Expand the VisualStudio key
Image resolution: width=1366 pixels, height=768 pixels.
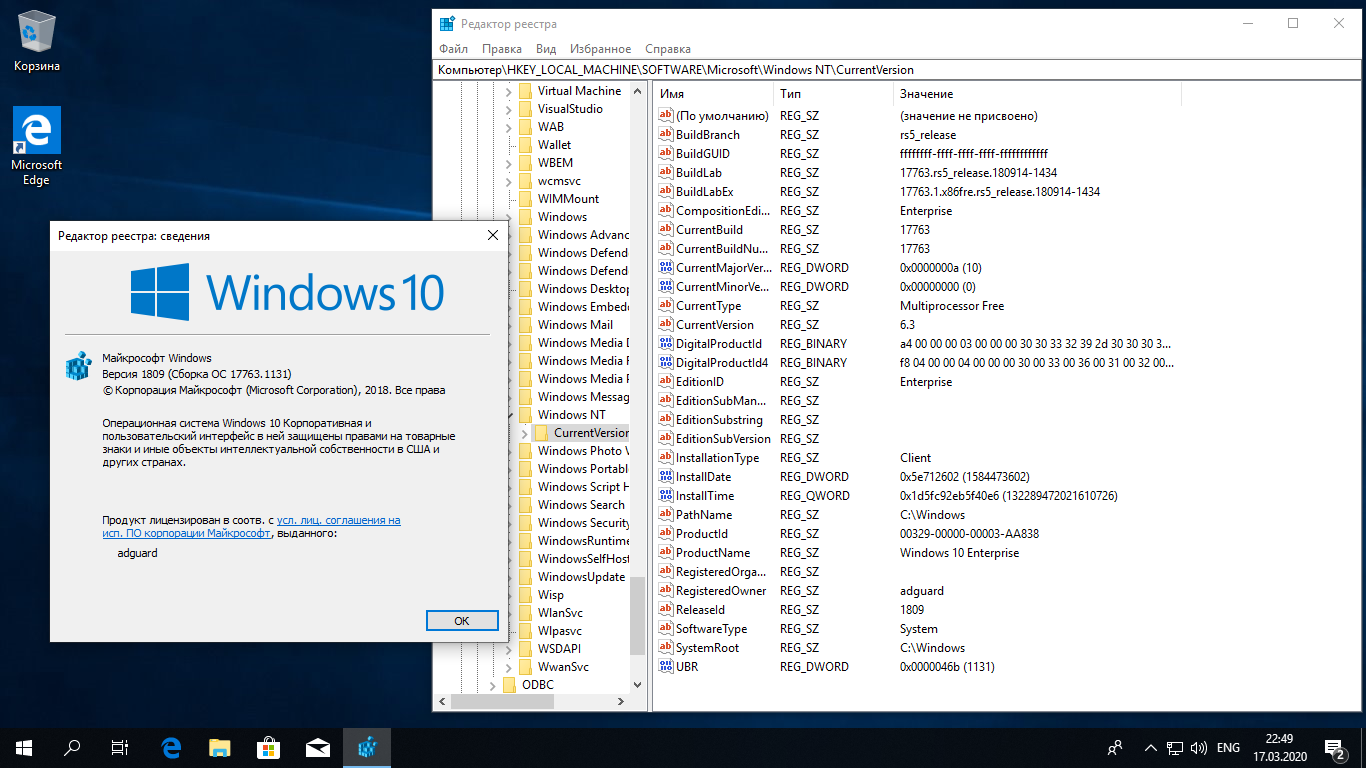[x=508, y=109]
